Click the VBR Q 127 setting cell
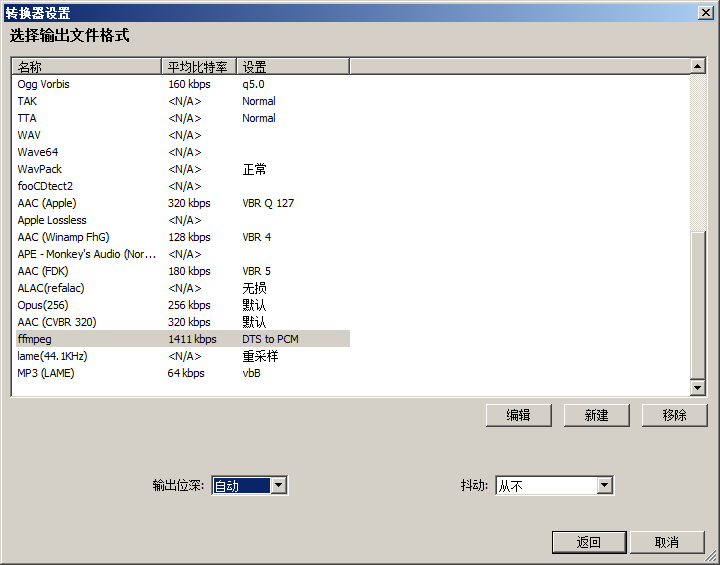Image resolution: width=720 pixels, height=565 pixels. click(x=268, y=203)
